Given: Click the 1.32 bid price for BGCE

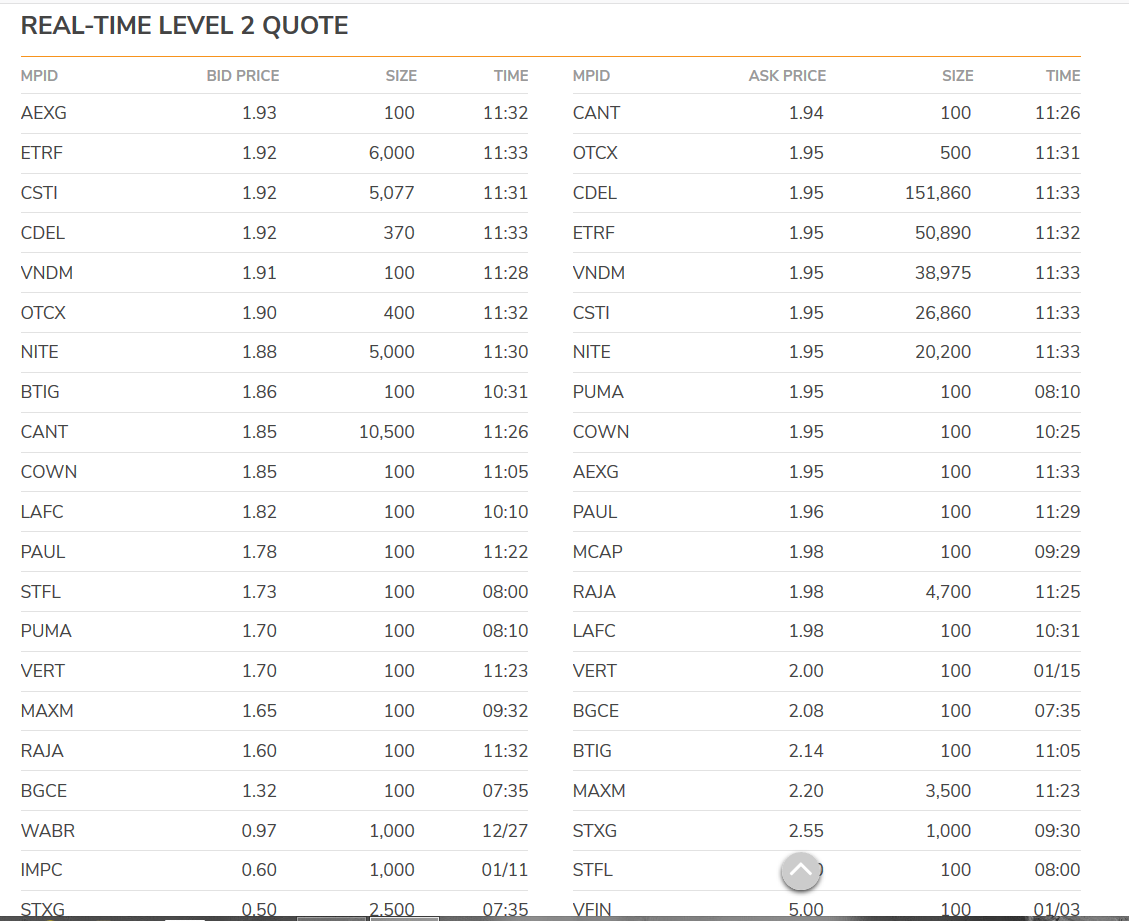Looking at the screenshot, I should (259, 791).
